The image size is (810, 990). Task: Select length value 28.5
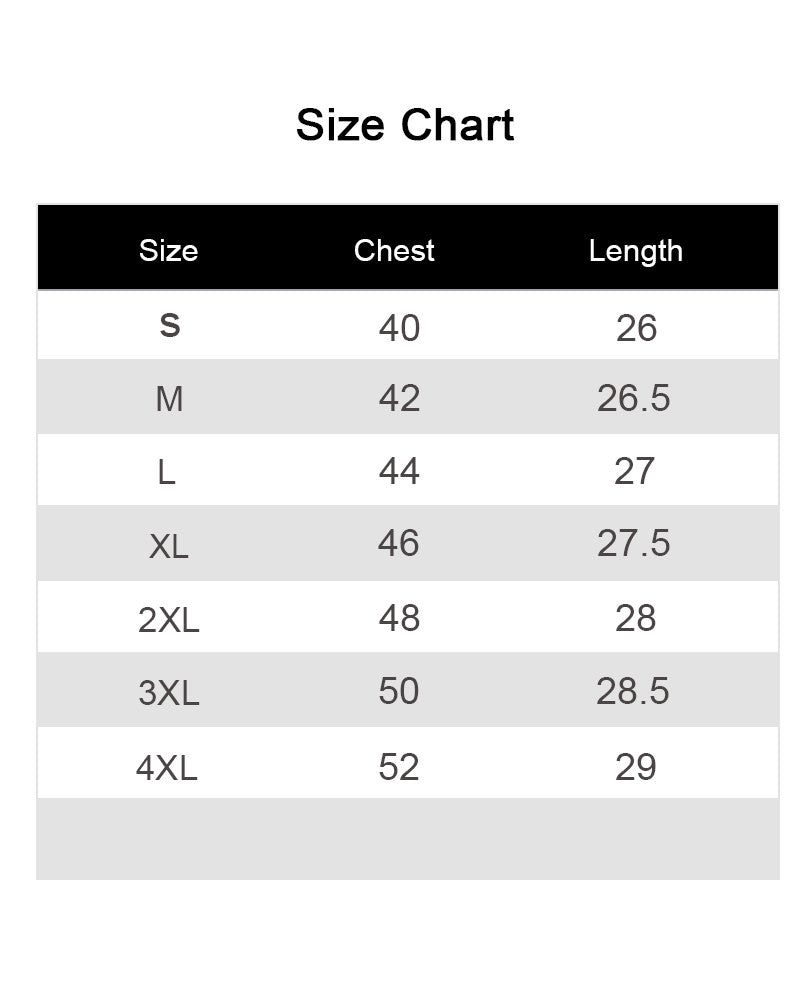(633, 691)
